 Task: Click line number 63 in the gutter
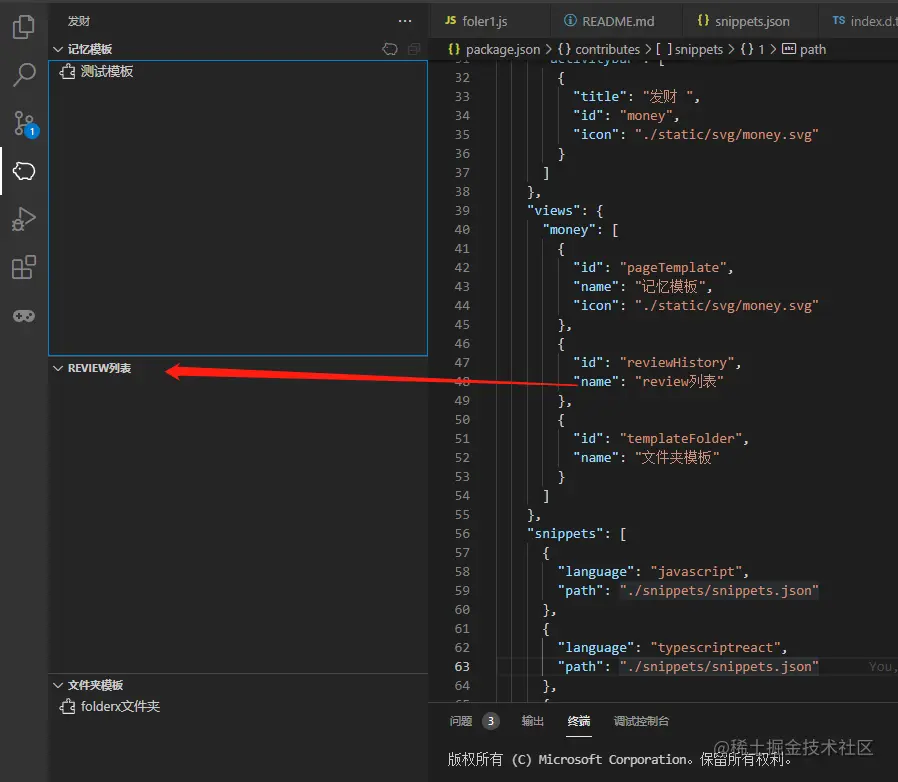point(462,666)
